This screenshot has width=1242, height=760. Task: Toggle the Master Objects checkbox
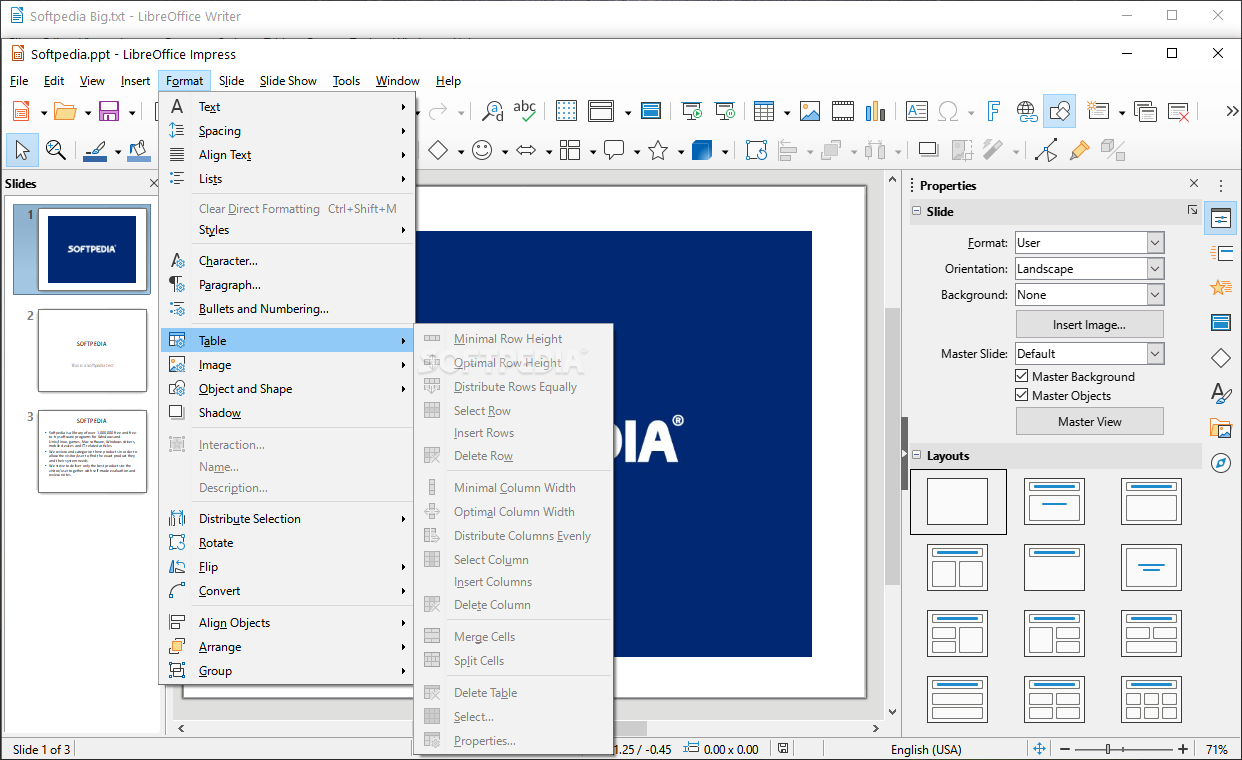pos(1022,395)
